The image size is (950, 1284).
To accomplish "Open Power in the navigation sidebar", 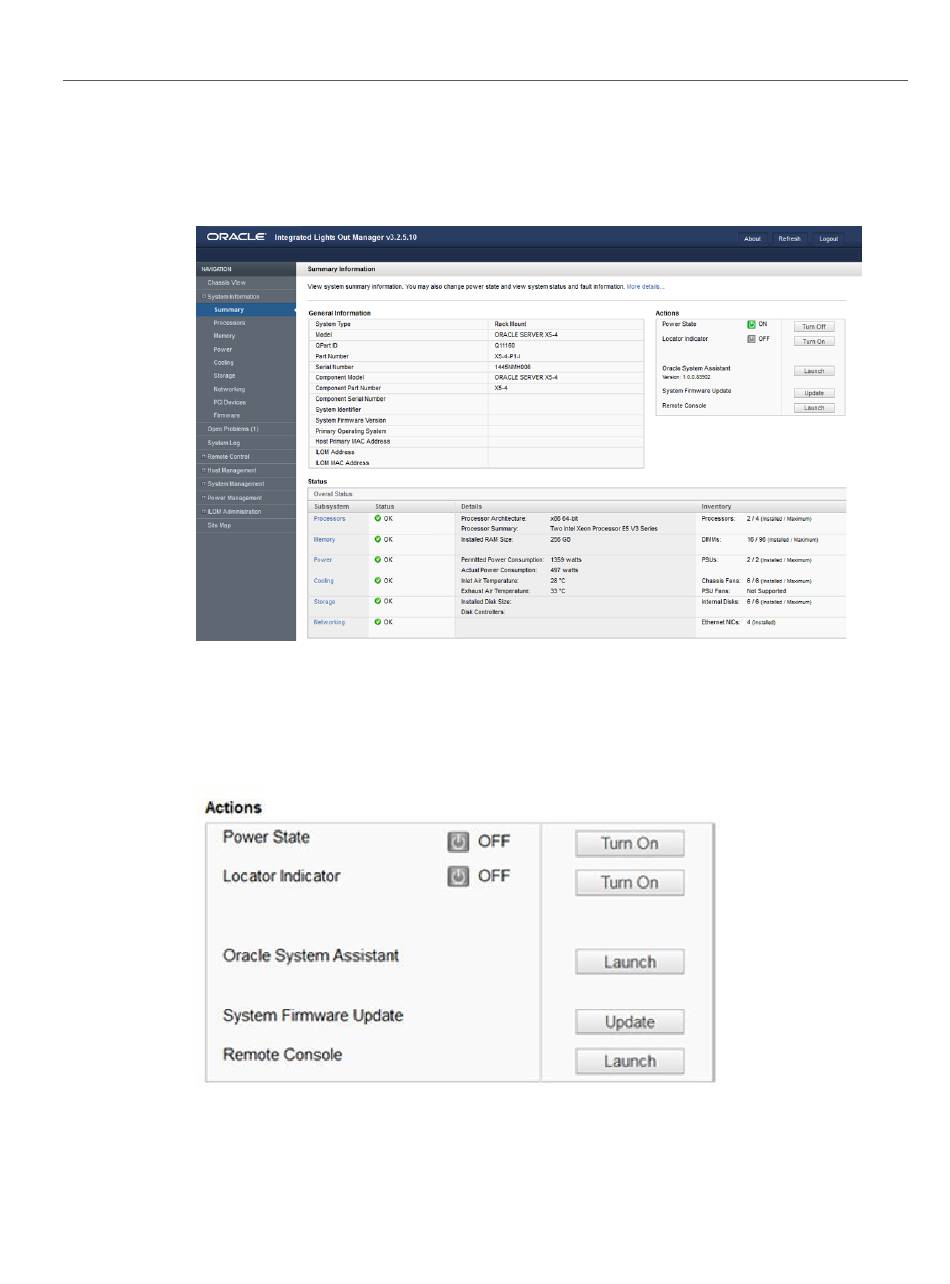I will [x=222, y=350].
